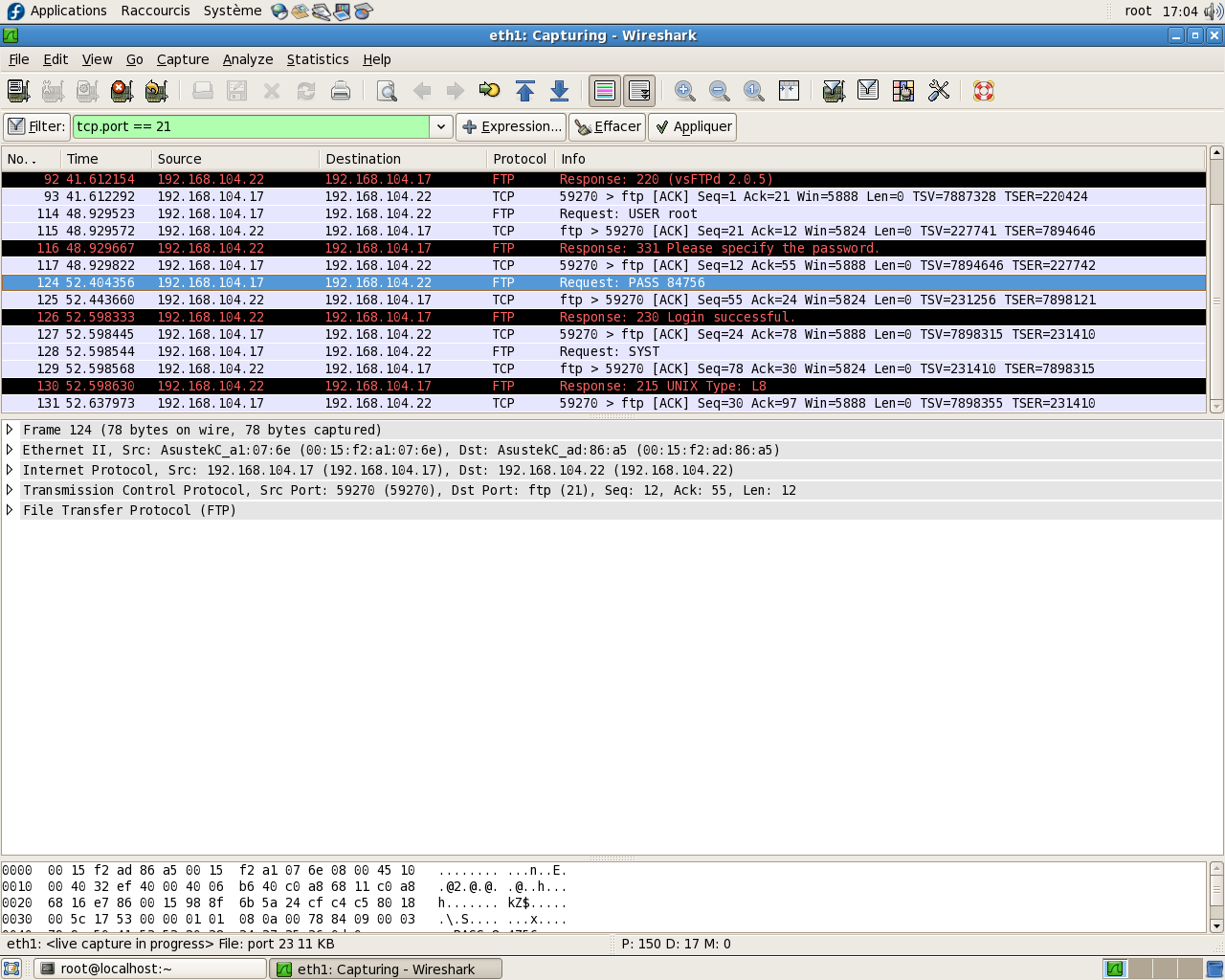Image resolution: width=1225 pixels, height=980 pixels.
Task: Click the save capture file icon
Action: click(237, 91)
